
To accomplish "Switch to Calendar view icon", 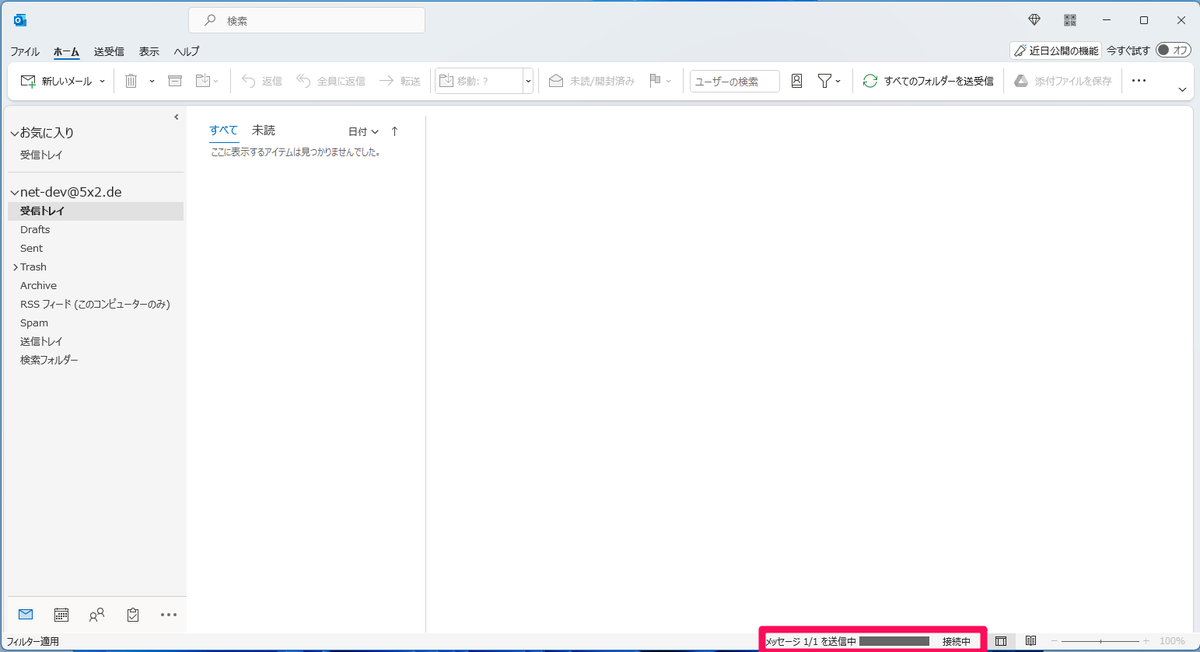I will [61, 614].
